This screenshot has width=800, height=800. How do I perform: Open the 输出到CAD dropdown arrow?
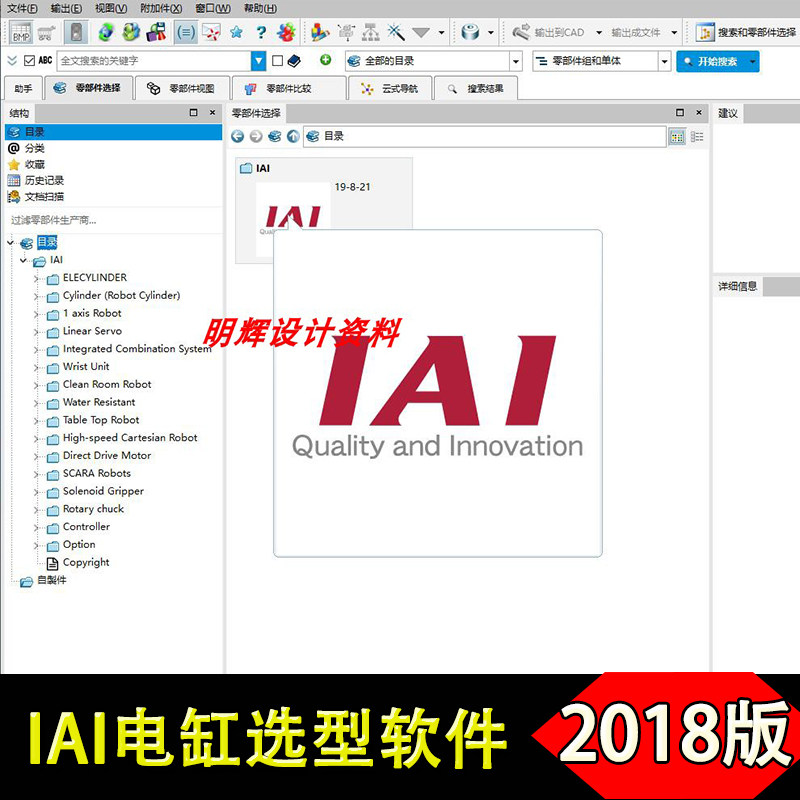[x=599, y=33]
